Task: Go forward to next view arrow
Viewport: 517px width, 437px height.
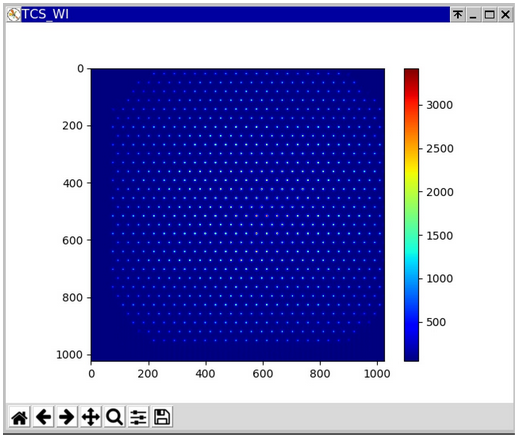Action: [67, 417]
